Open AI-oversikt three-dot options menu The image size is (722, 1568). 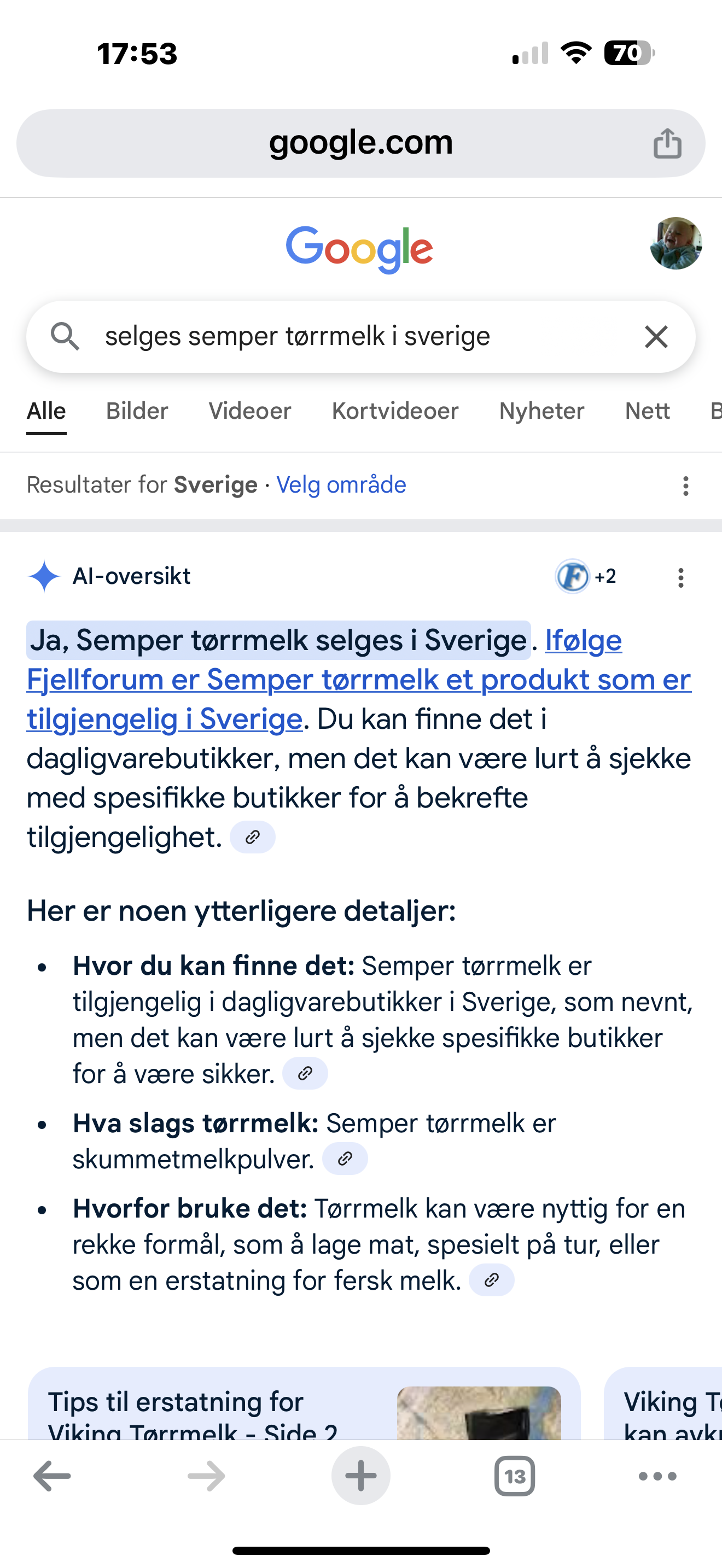(680, 577)
